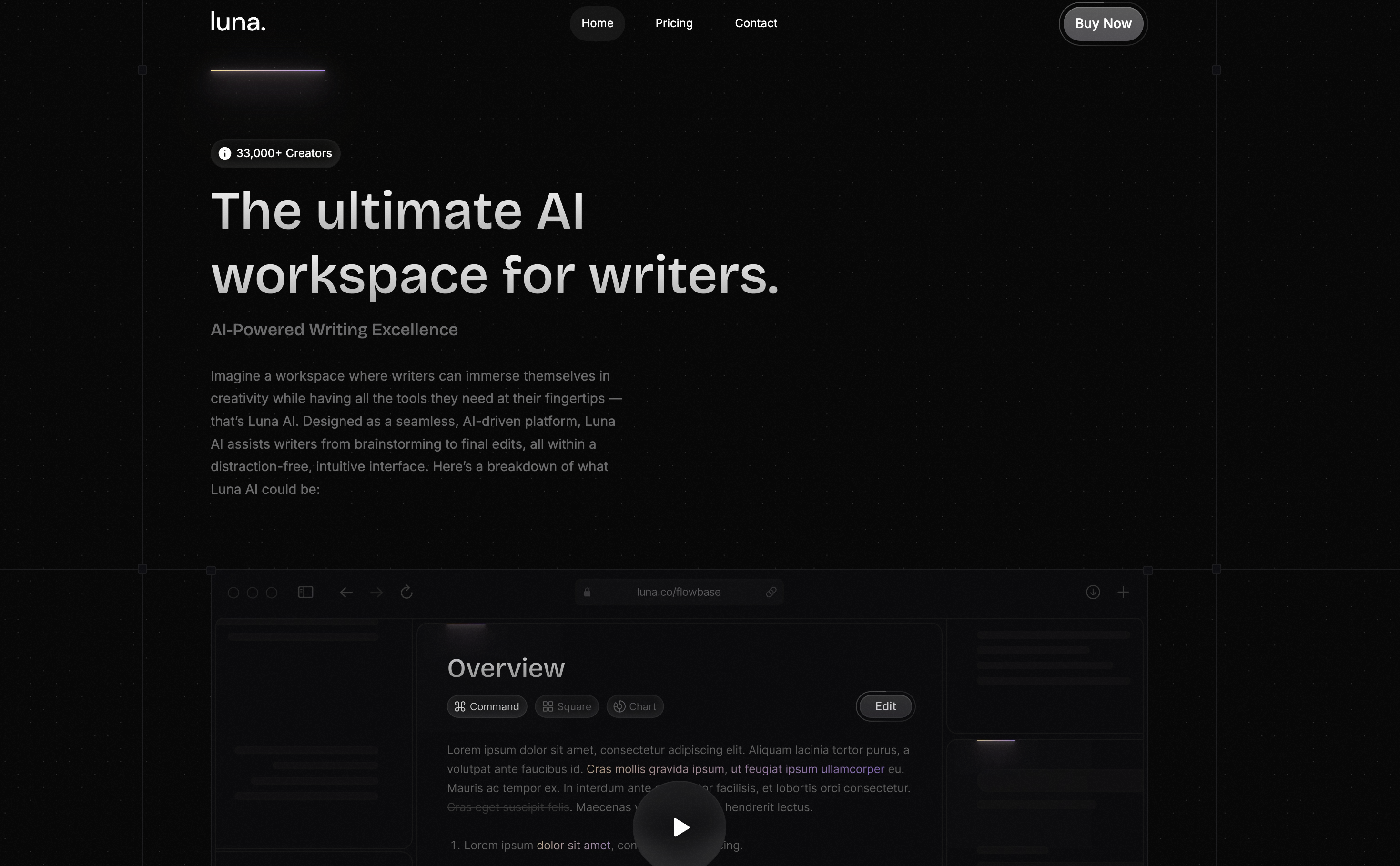
Task: Click the info icon beside 33,000+ Creators
Action: click(x=224, y=153)
